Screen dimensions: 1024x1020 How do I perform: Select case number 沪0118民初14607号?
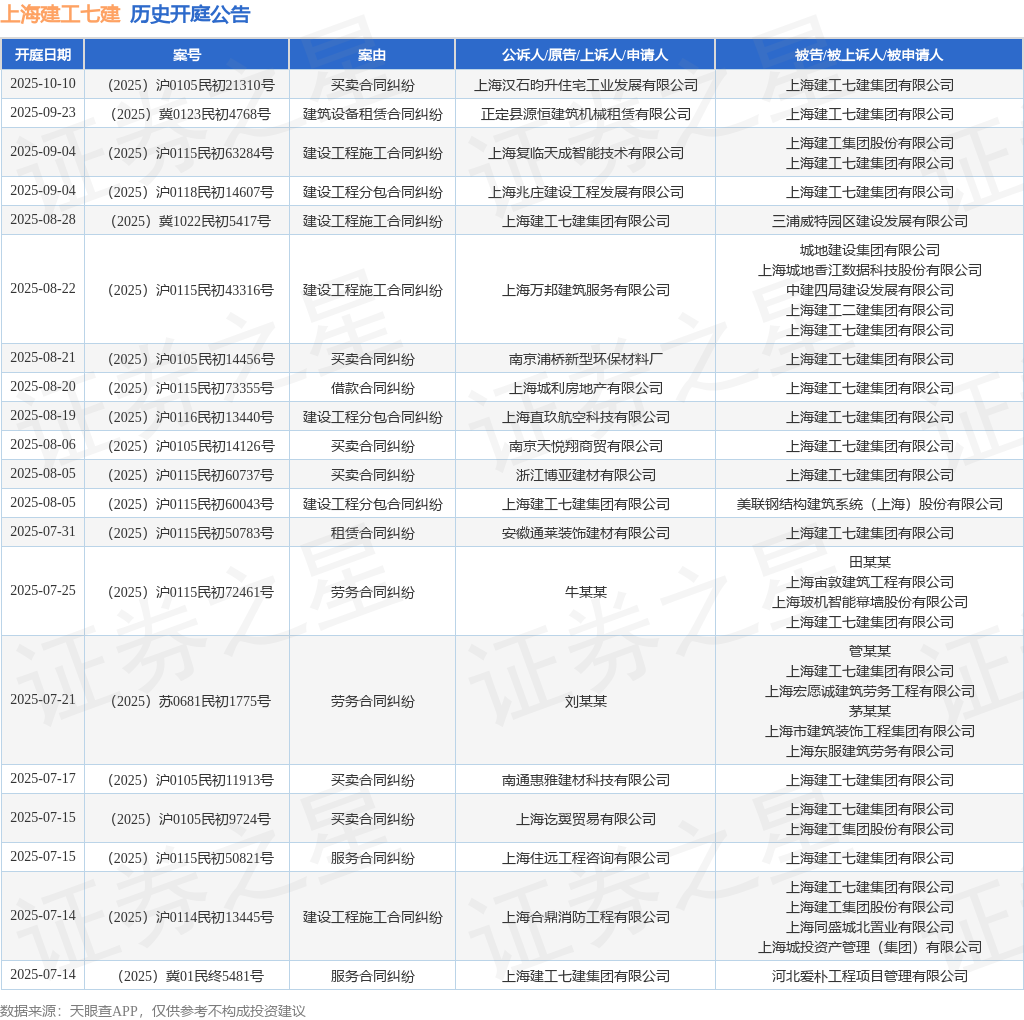pos(191,192)
